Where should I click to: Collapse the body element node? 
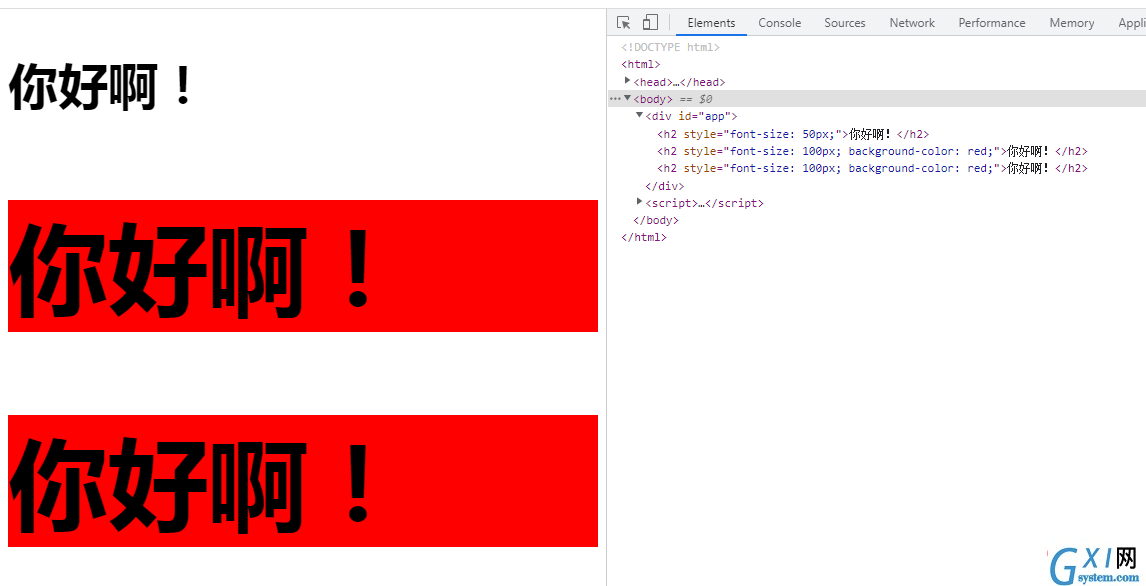click(x=627, y=98)
